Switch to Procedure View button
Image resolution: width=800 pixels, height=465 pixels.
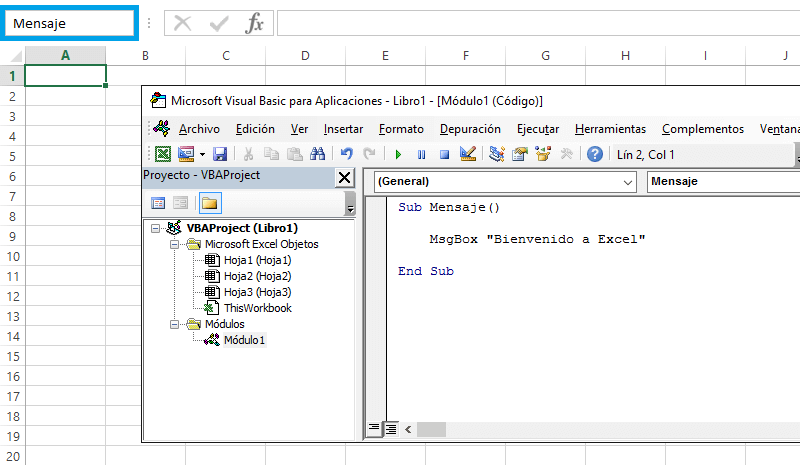pyautogui.click(x=374, y=429)
